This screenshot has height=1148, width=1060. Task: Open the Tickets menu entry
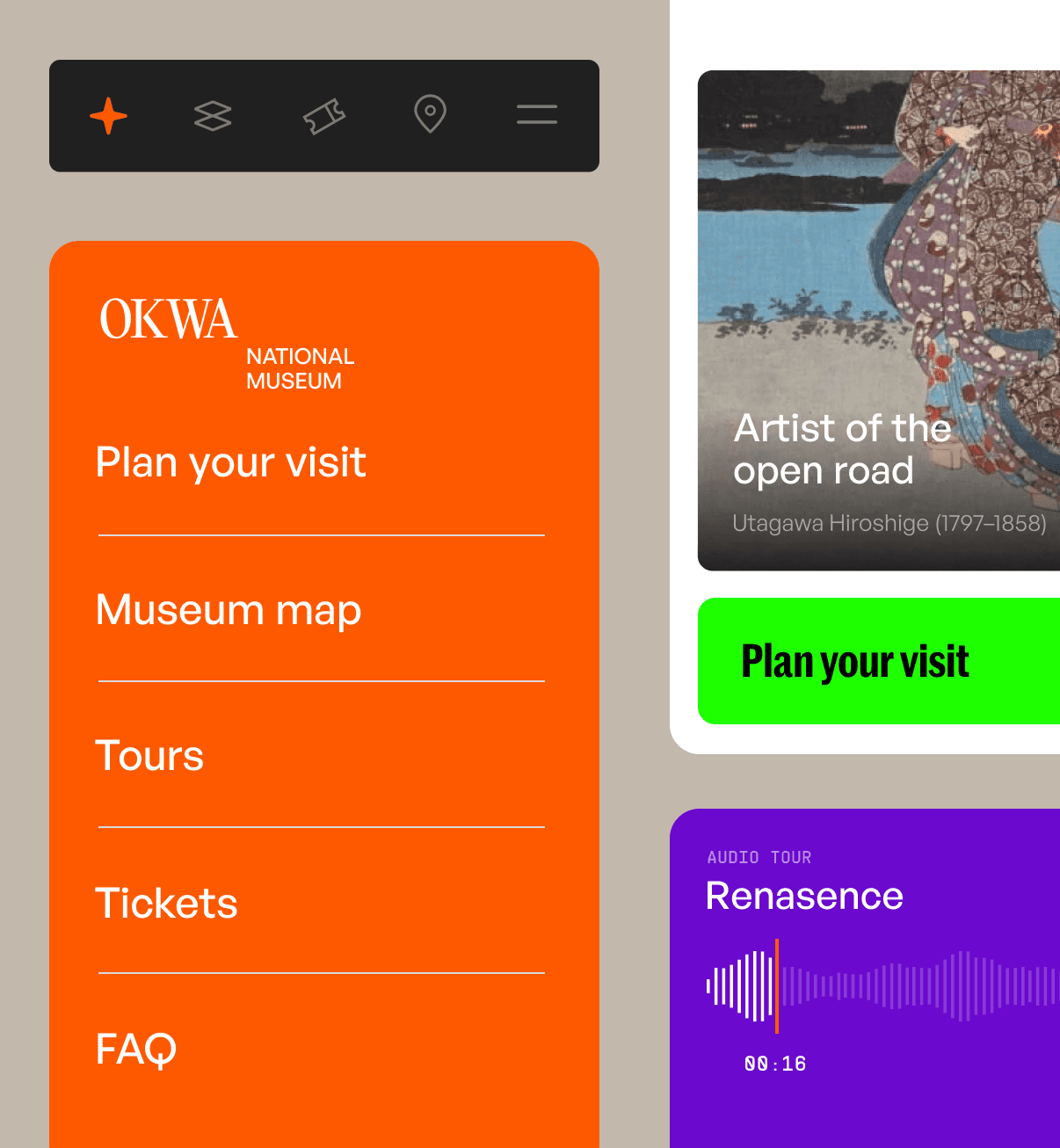tap(166, 903)
